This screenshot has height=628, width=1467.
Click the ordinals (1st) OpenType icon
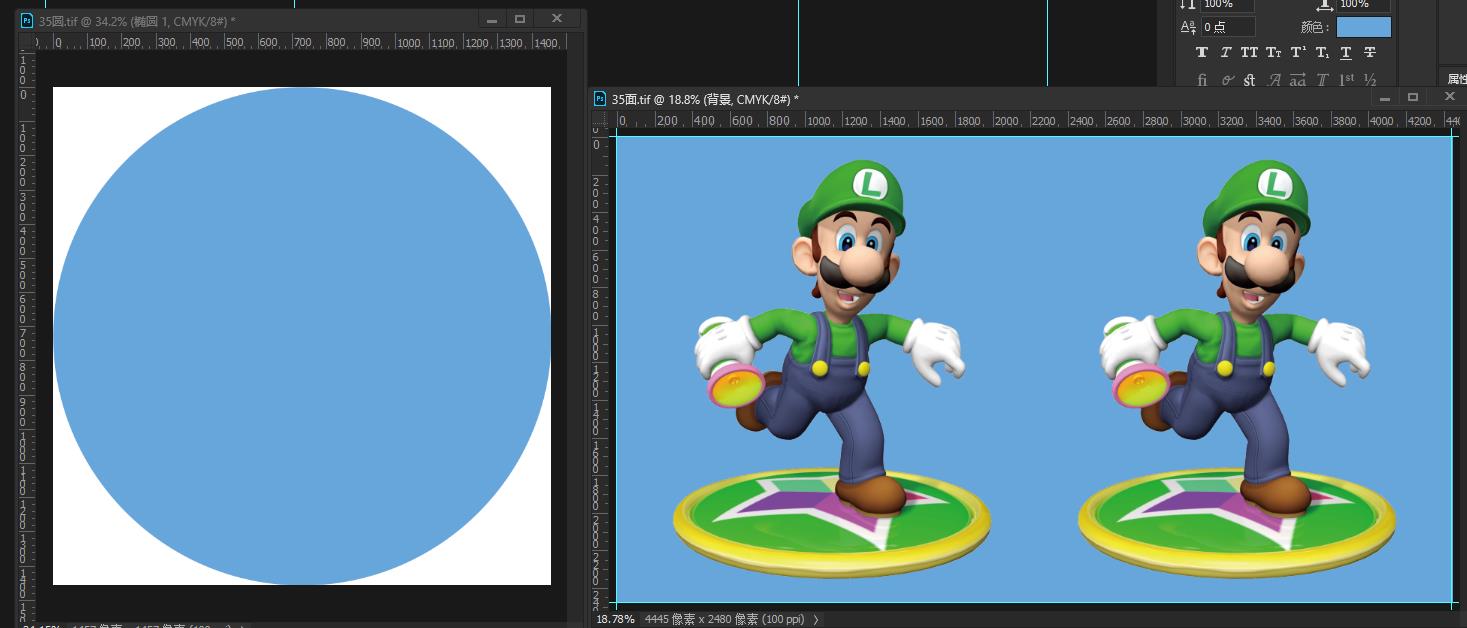point(1346,80)
